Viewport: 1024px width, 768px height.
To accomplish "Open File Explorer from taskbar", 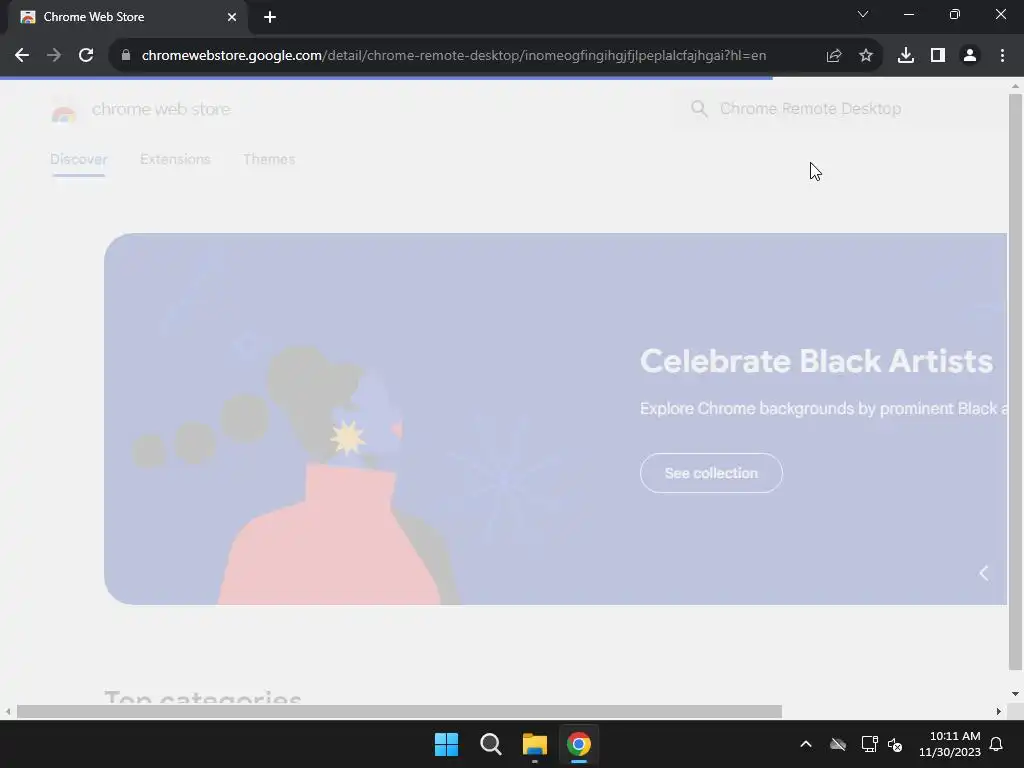I will click(534, 744).
